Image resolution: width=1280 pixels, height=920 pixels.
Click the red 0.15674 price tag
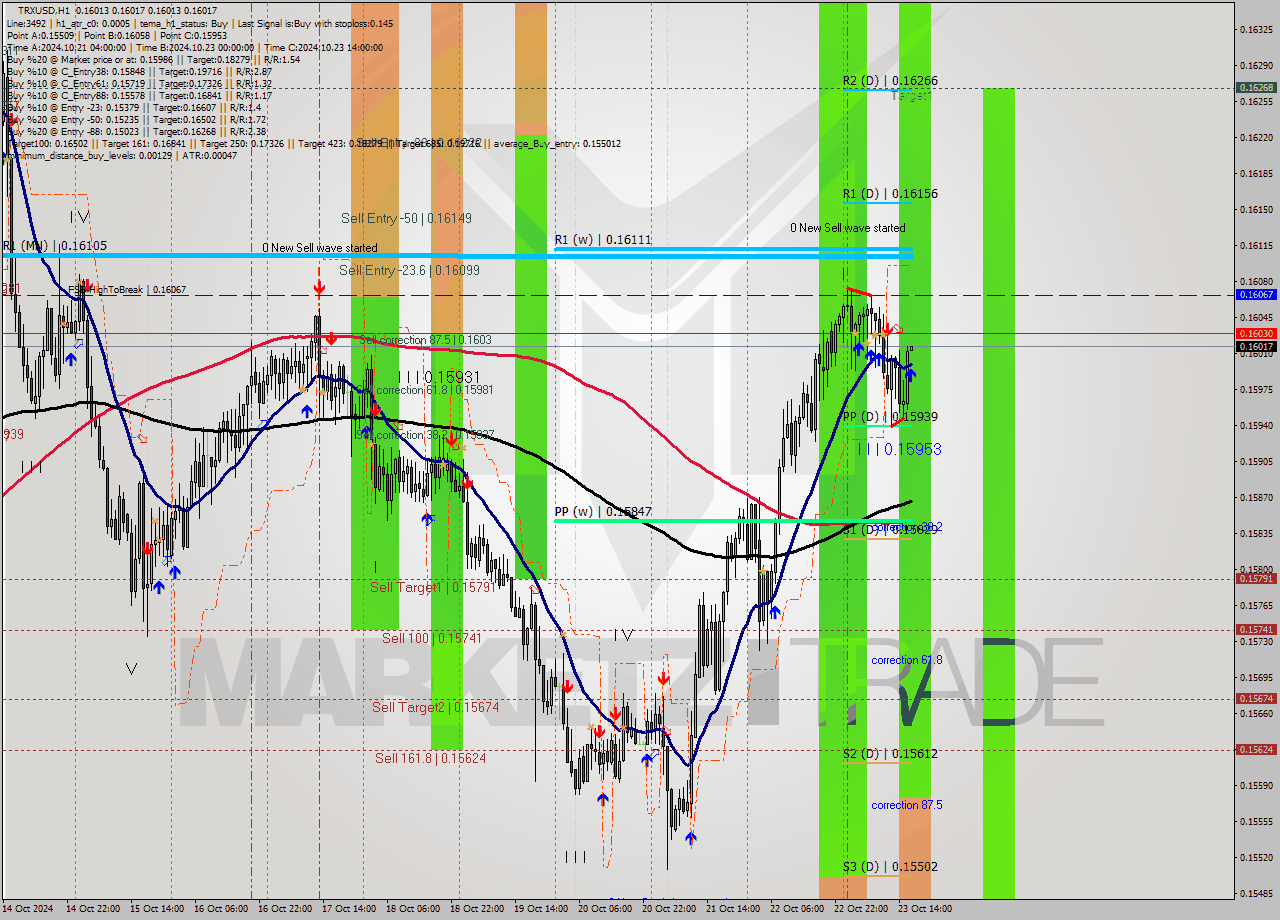click(x=1257, y=698)
